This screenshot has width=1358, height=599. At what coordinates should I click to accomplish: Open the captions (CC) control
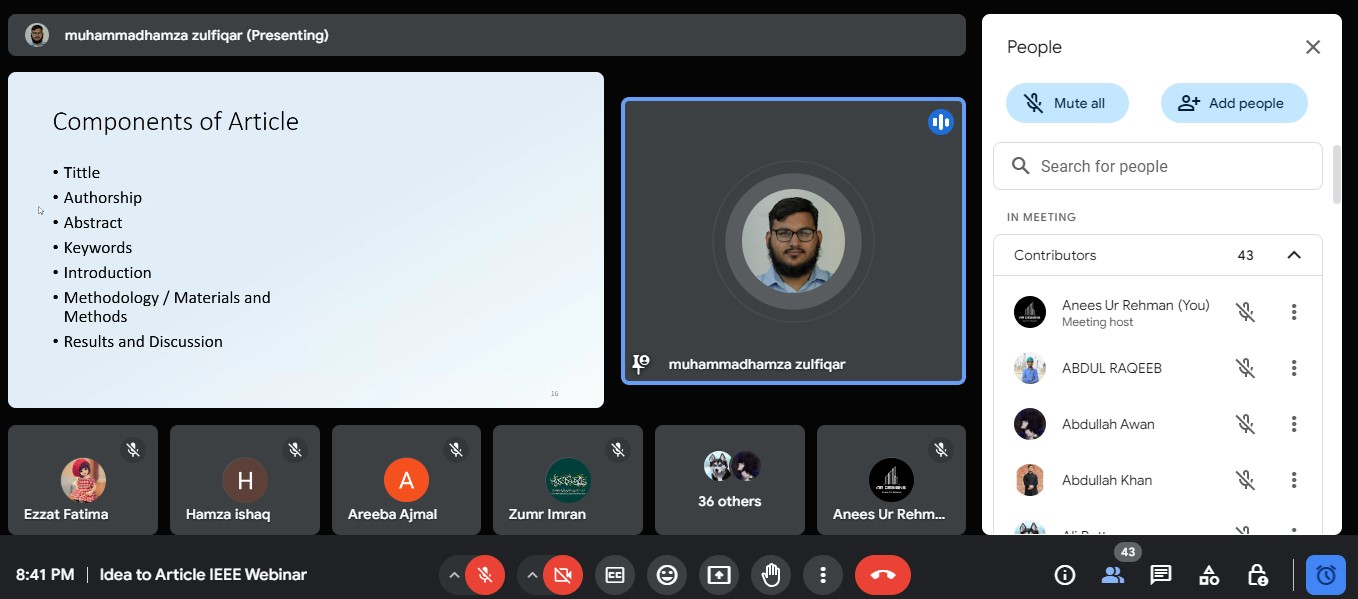[615, 575]
